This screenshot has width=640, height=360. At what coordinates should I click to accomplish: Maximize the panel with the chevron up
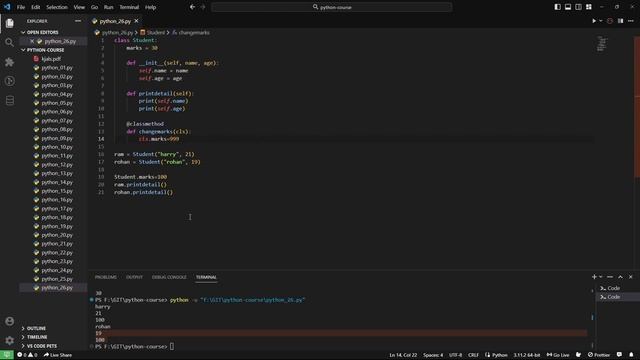(x=620, y=277)
